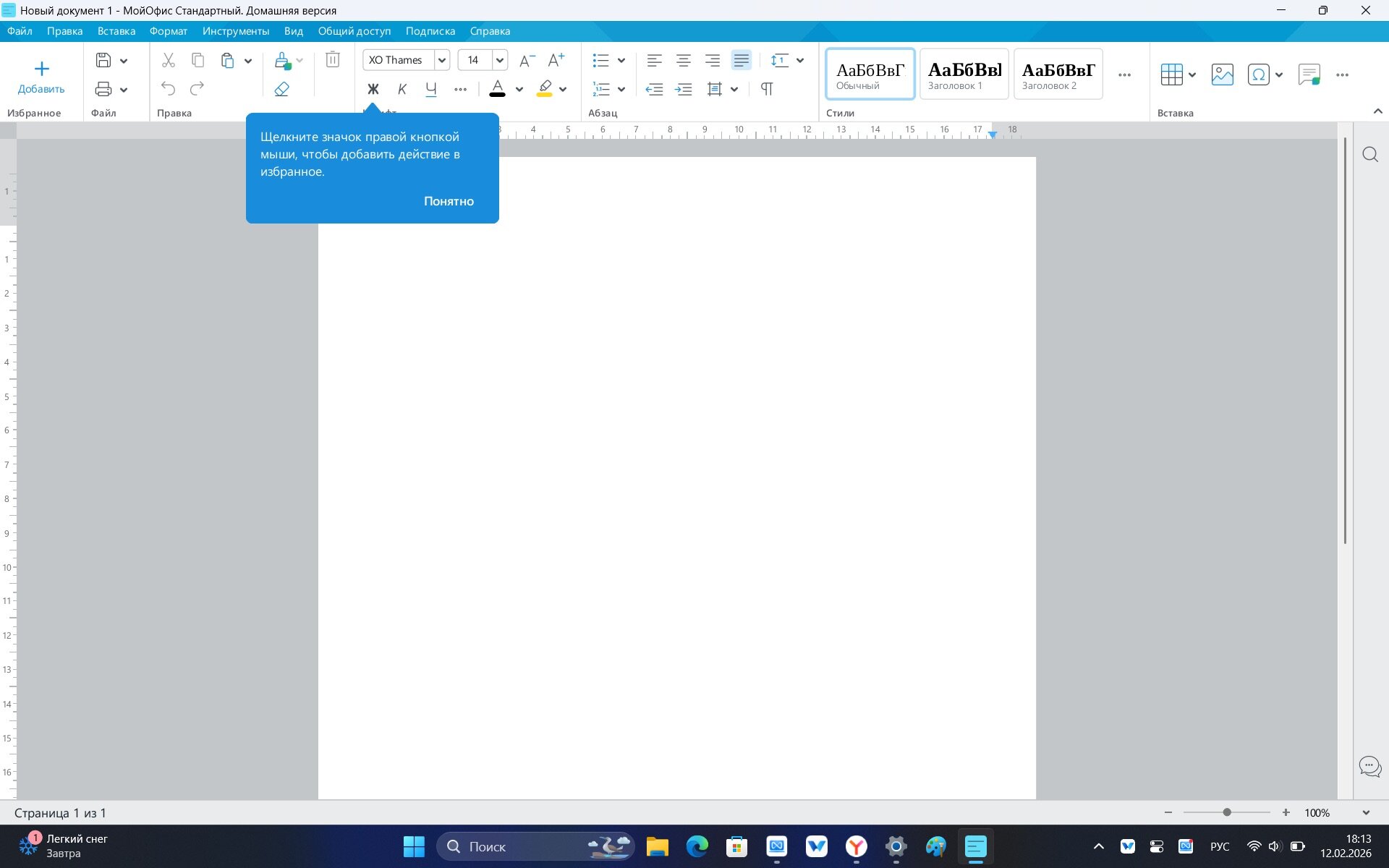Apply the Заголовок 1 style thumbnail
This screenshot has width=1389, height=868.
(964, 74)
